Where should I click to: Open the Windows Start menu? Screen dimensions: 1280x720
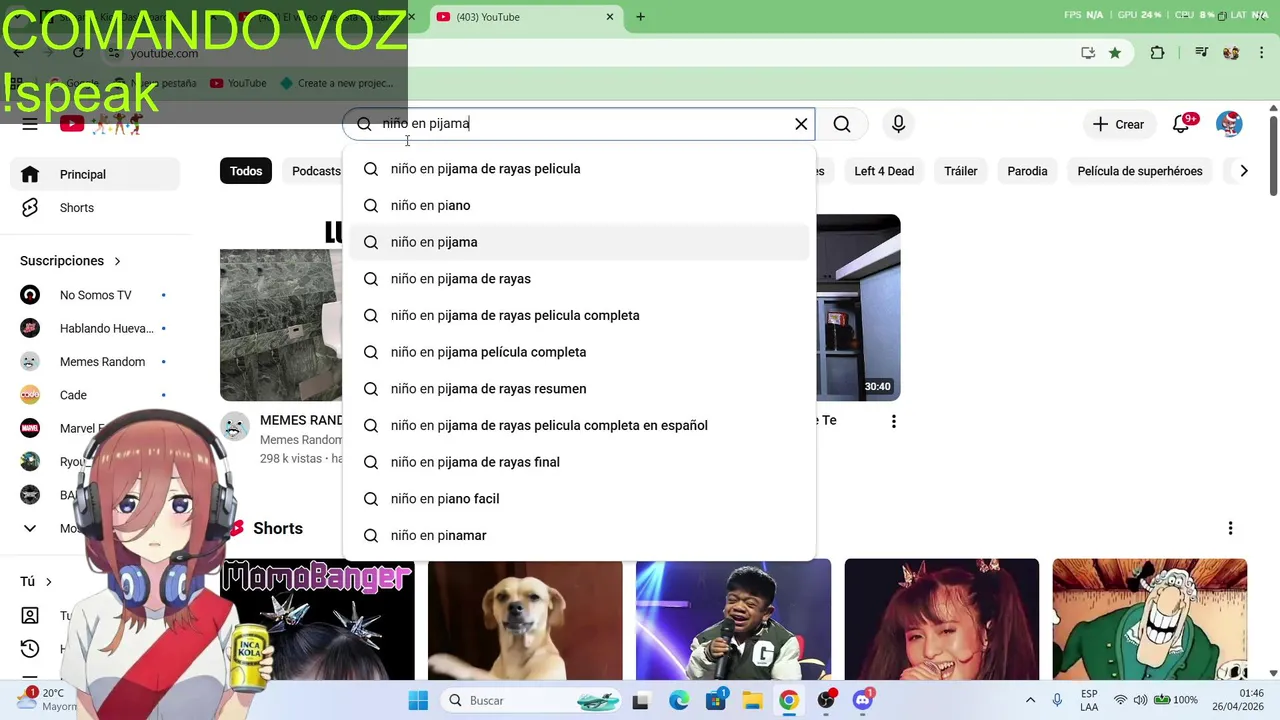[418, 701]
